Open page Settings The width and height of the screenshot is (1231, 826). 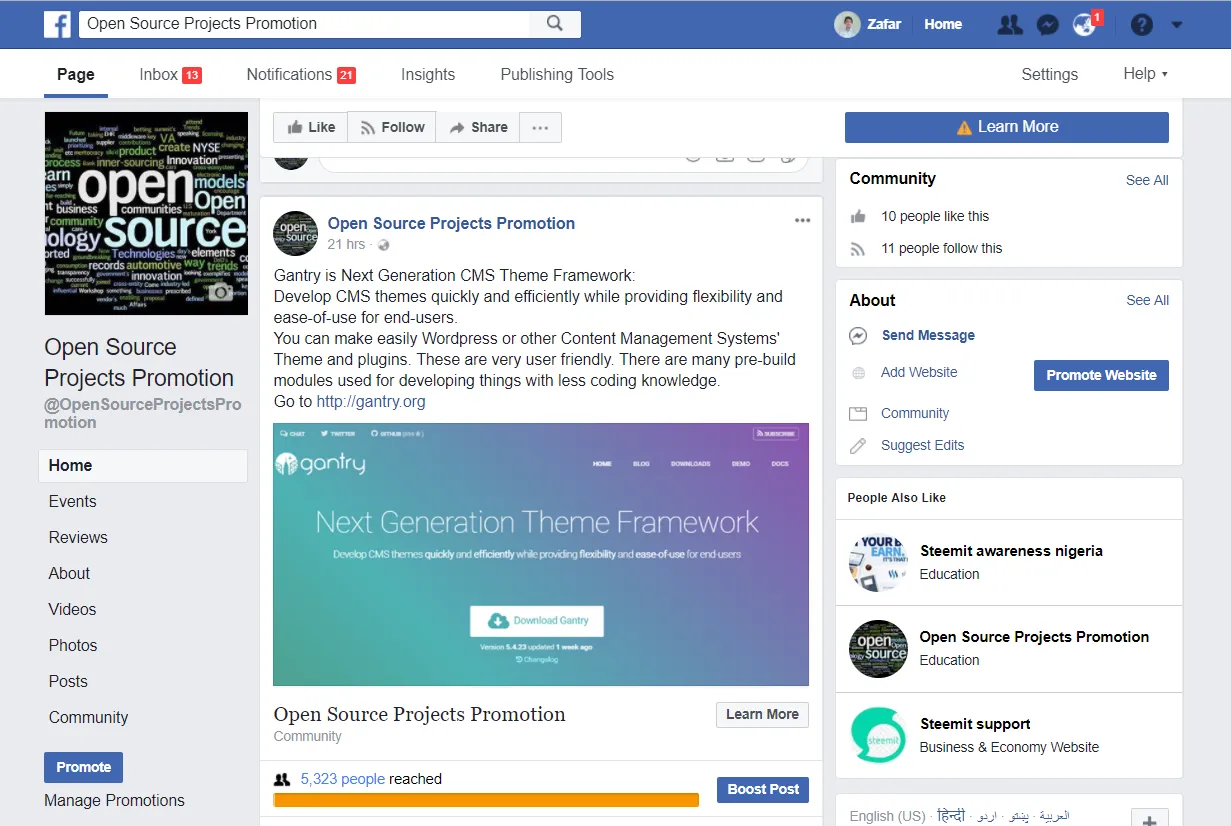pyautogui.click(x=1049, y=74)
